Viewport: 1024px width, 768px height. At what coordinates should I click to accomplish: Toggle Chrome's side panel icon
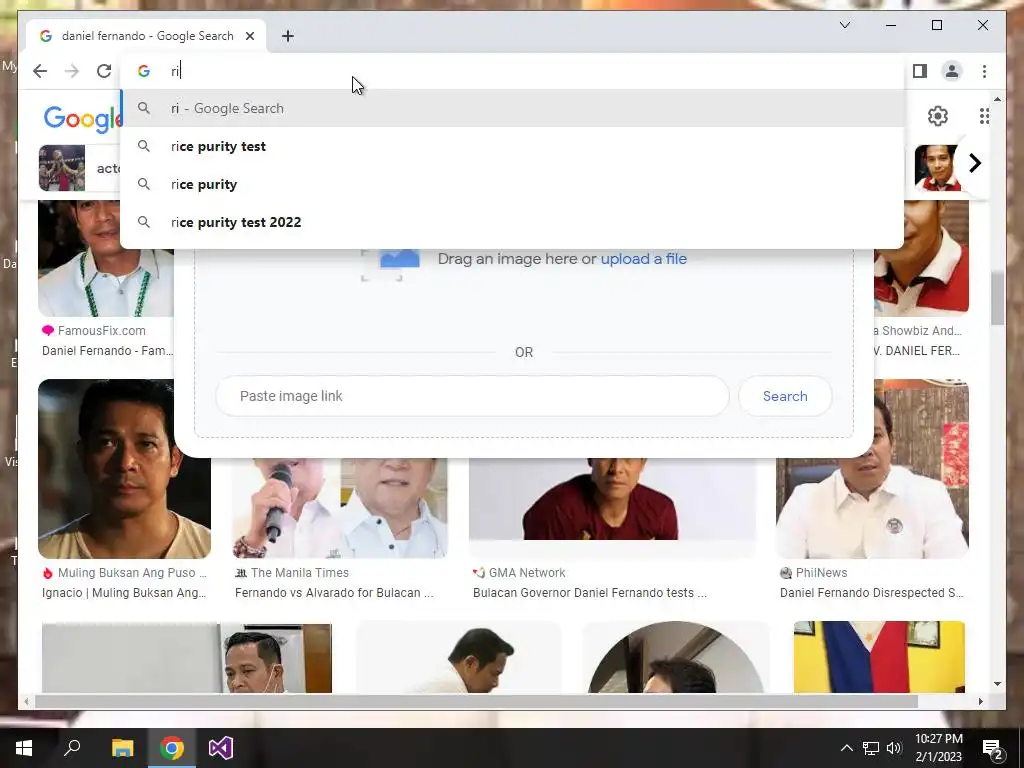pos(920,71)
